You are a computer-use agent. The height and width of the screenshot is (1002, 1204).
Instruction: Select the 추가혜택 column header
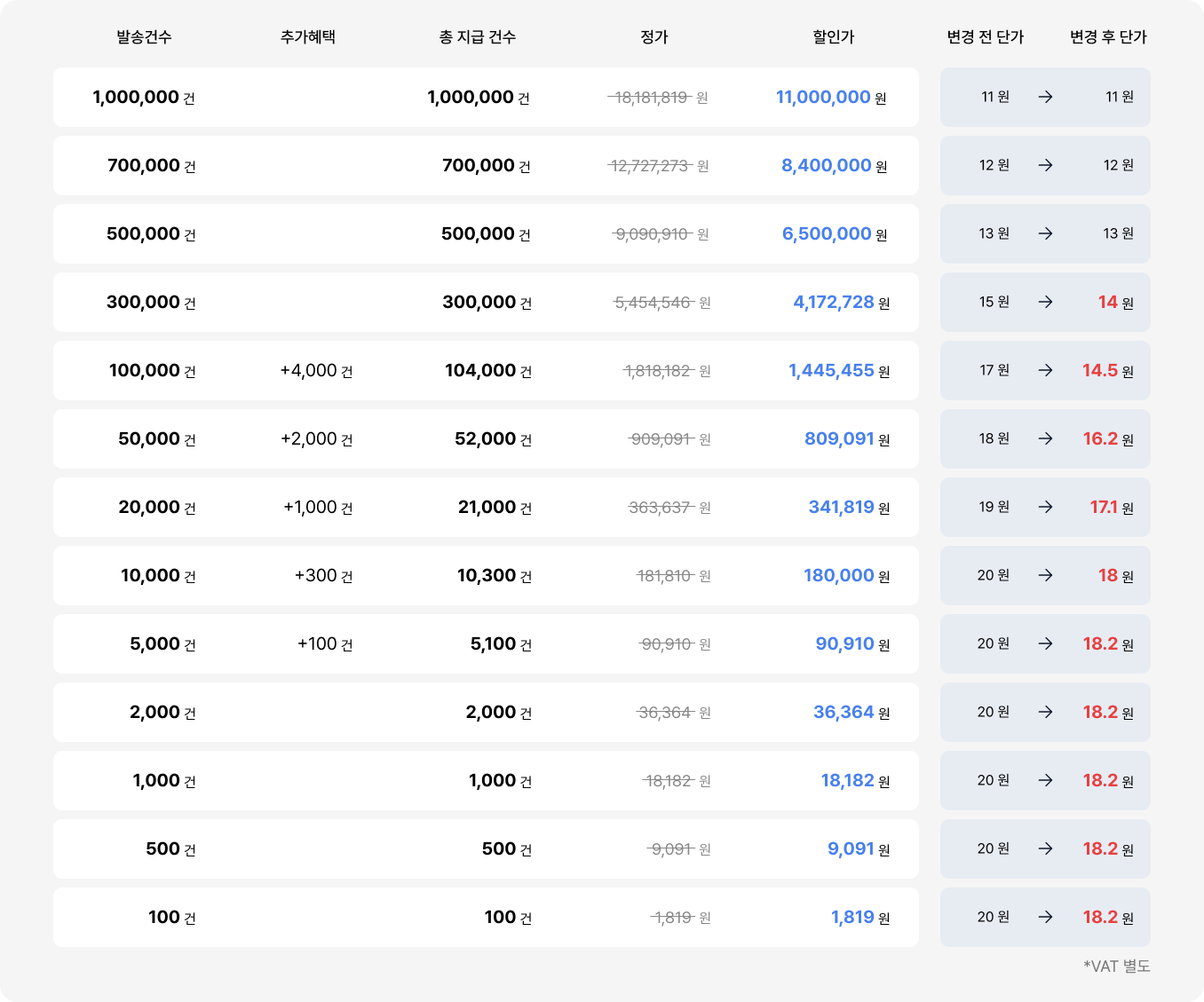click(308, 37)
